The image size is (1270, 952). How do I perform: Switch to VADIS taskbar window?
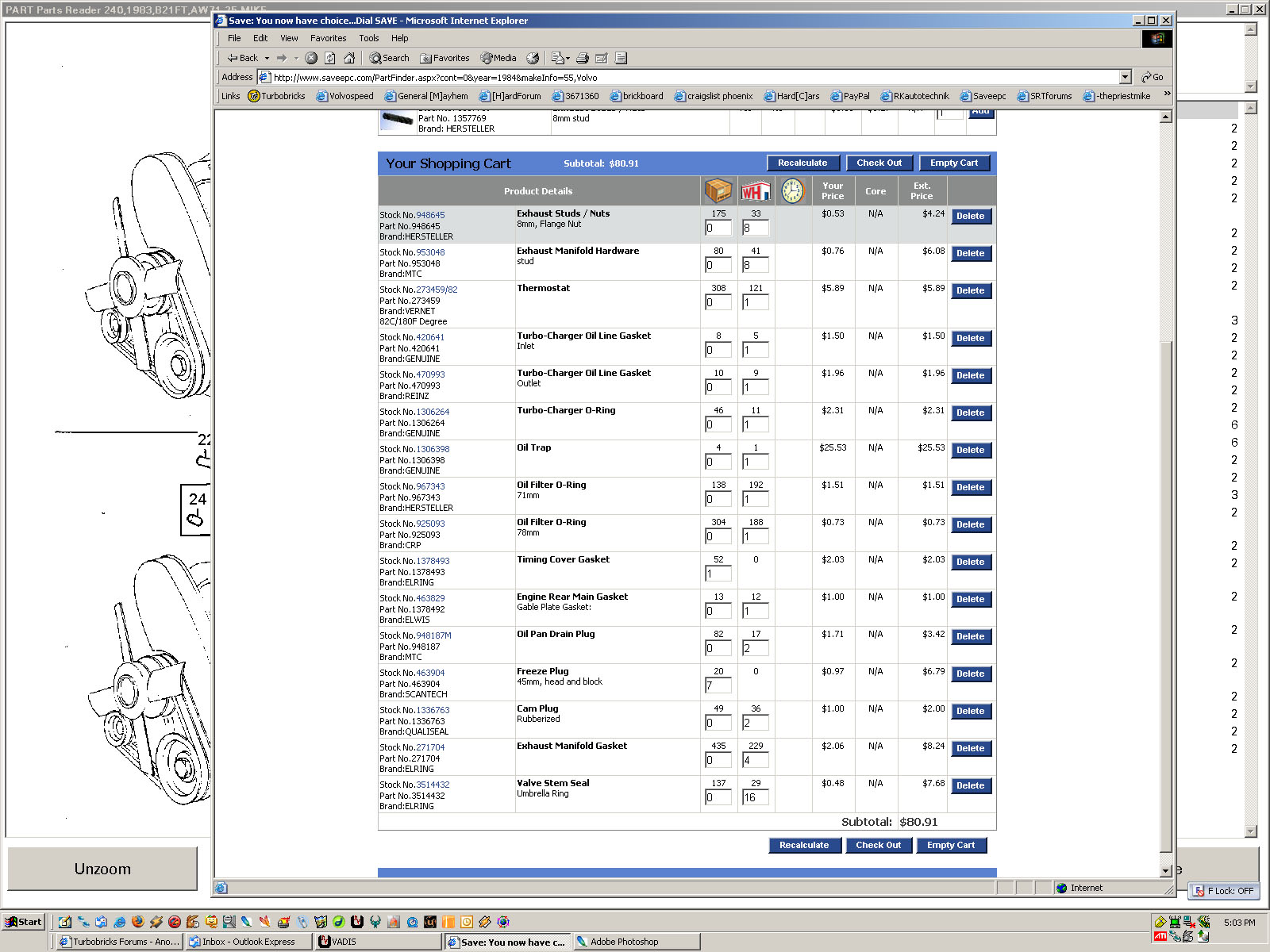[379, 942]
